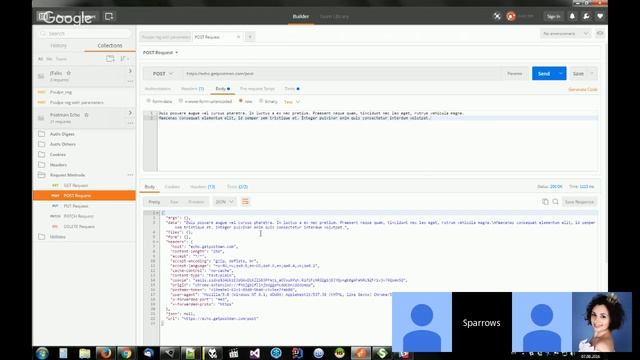640x360 pixels.
Task: Open POST Request name dropdown triangle
Action: 176,53
